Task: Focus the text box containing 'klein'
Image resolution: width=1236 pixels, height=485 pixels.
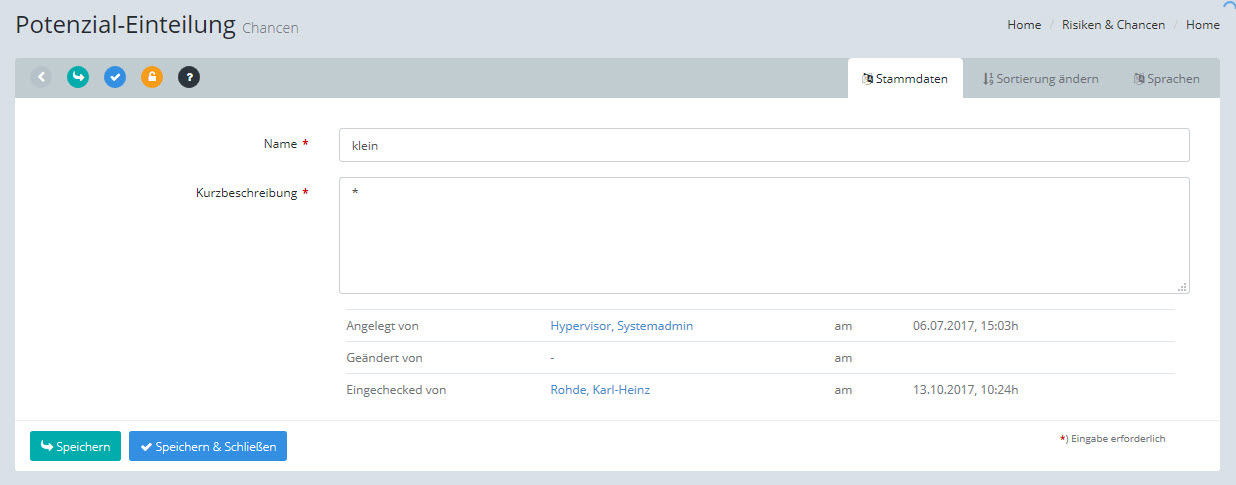Action: pyautogui.click(x=764, y=145)
